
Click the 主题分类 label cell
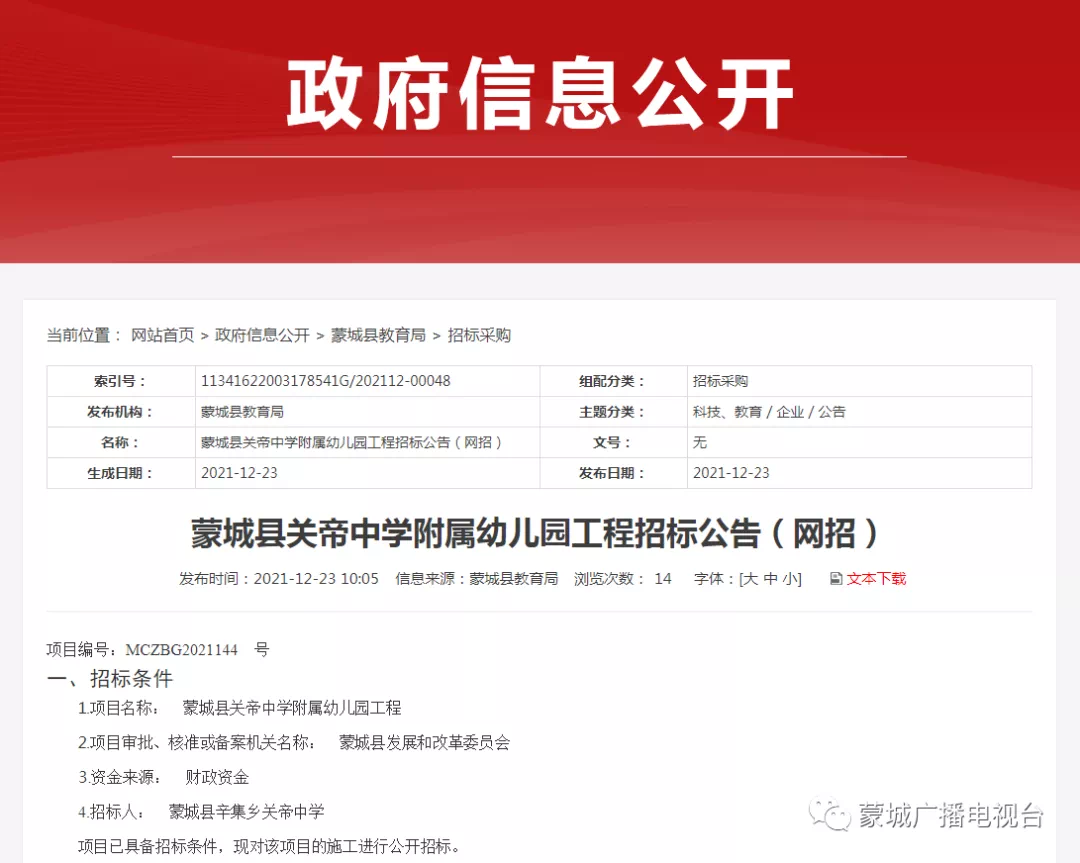pos(614,412)
